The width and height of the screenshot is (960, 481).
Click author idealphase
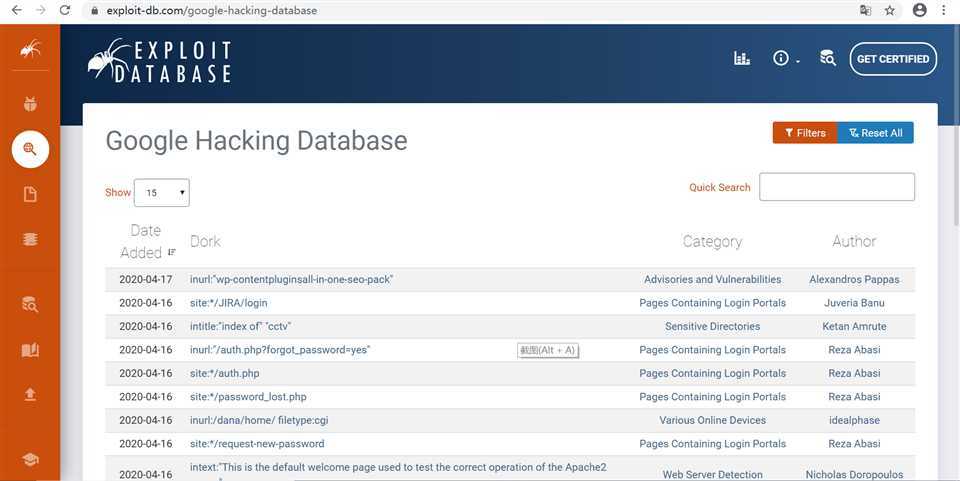pos(854,420)
